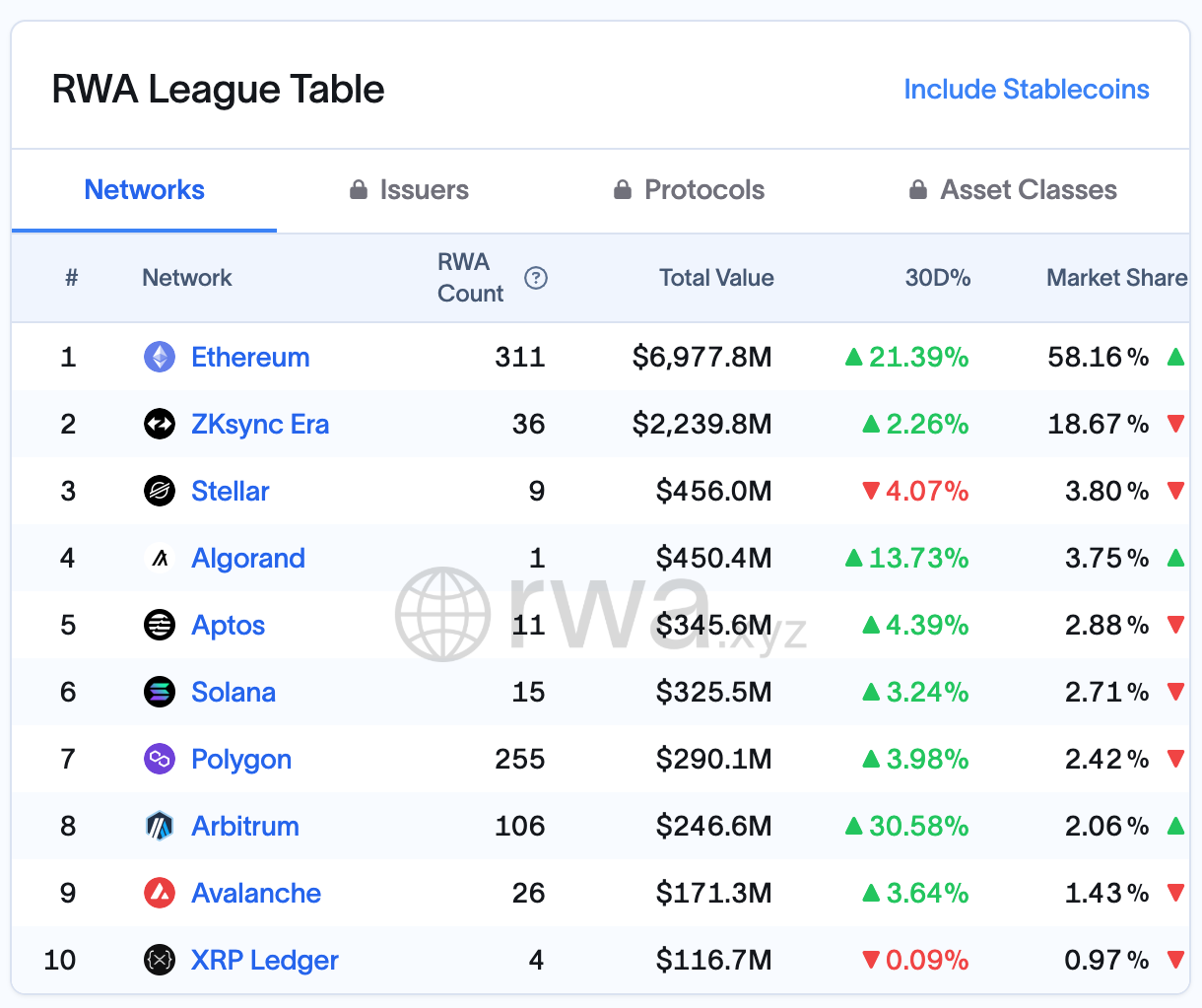Click the $456.0M total value cell

click(x=714, y=491)
